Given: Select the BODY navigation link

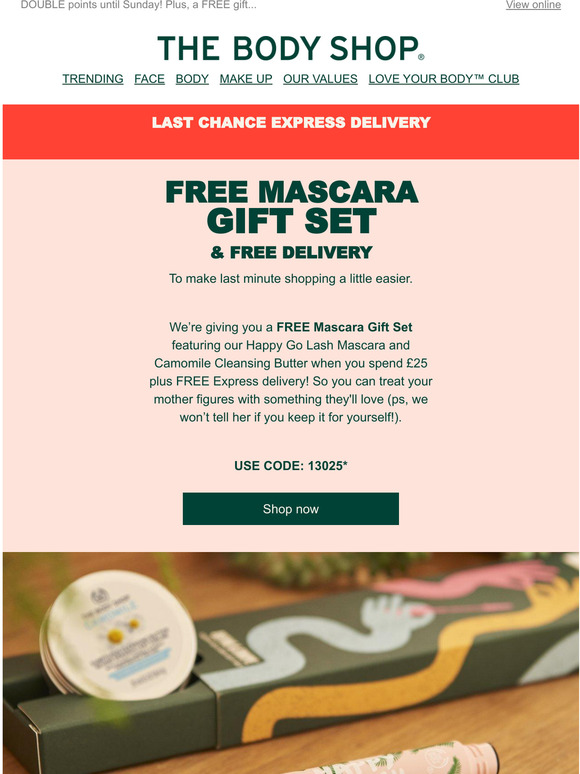Looking at the screenshot, I should [x=192, y=79].
